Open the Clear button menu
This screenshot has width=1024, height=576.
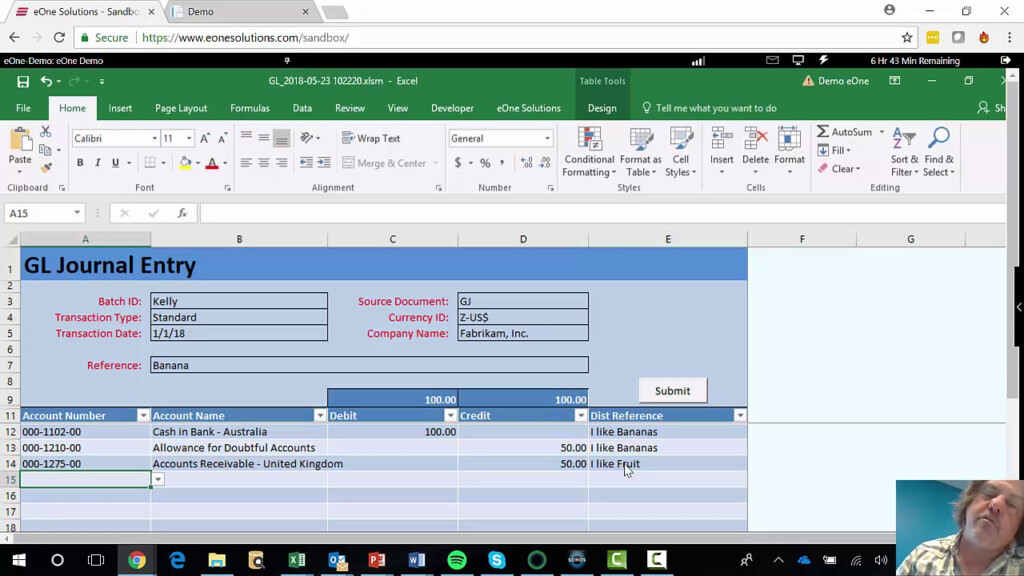tap(839, 168)
